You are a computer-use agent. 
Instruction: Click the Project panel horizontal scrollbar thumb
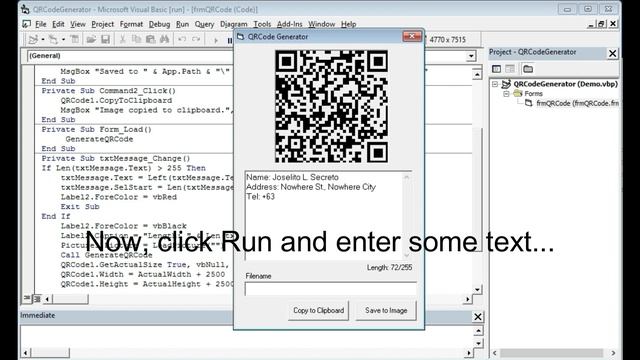[551, 353]
